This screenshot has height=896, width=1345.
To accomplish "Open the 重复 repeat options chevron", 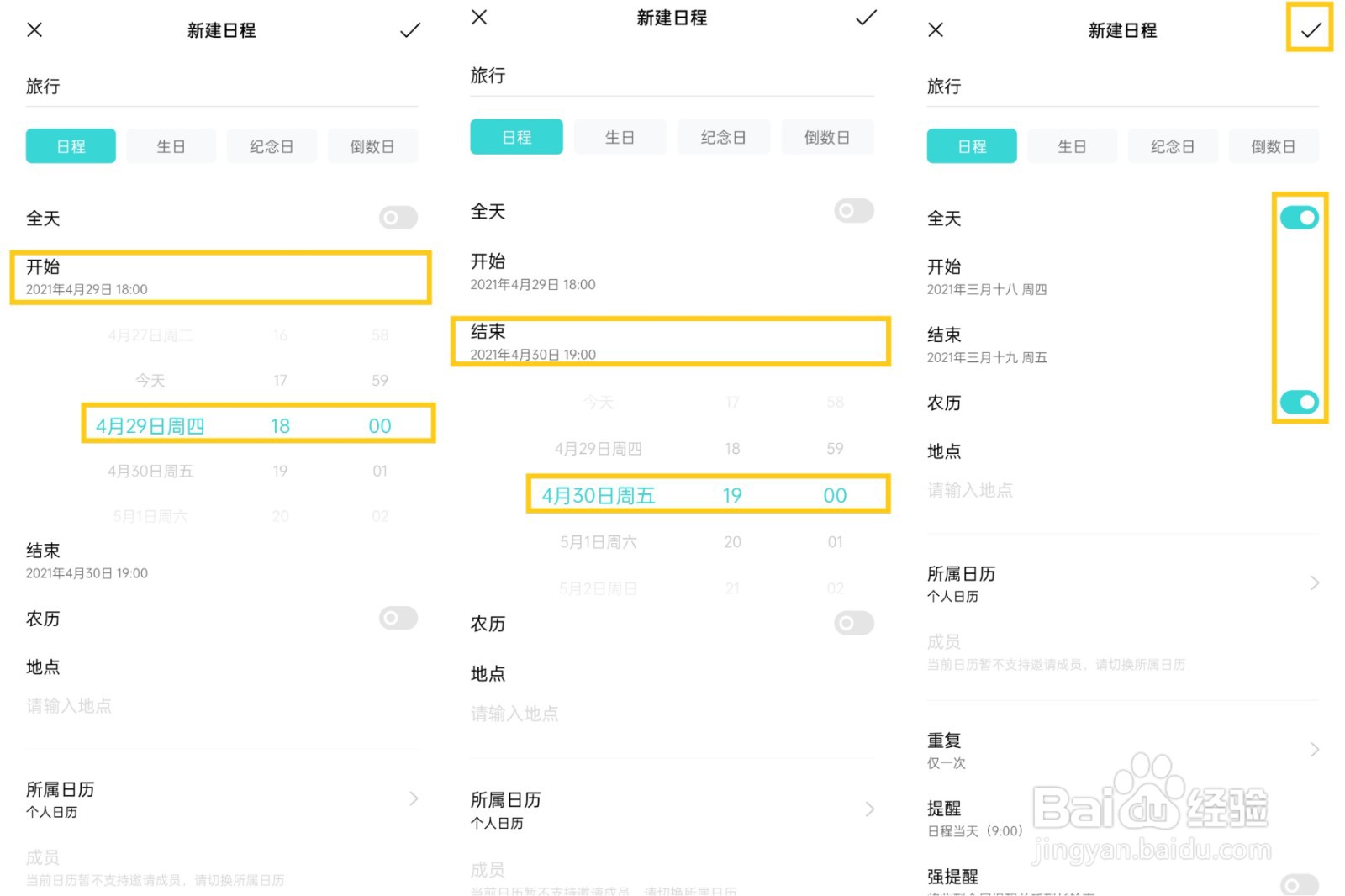I will (1315, 750).
